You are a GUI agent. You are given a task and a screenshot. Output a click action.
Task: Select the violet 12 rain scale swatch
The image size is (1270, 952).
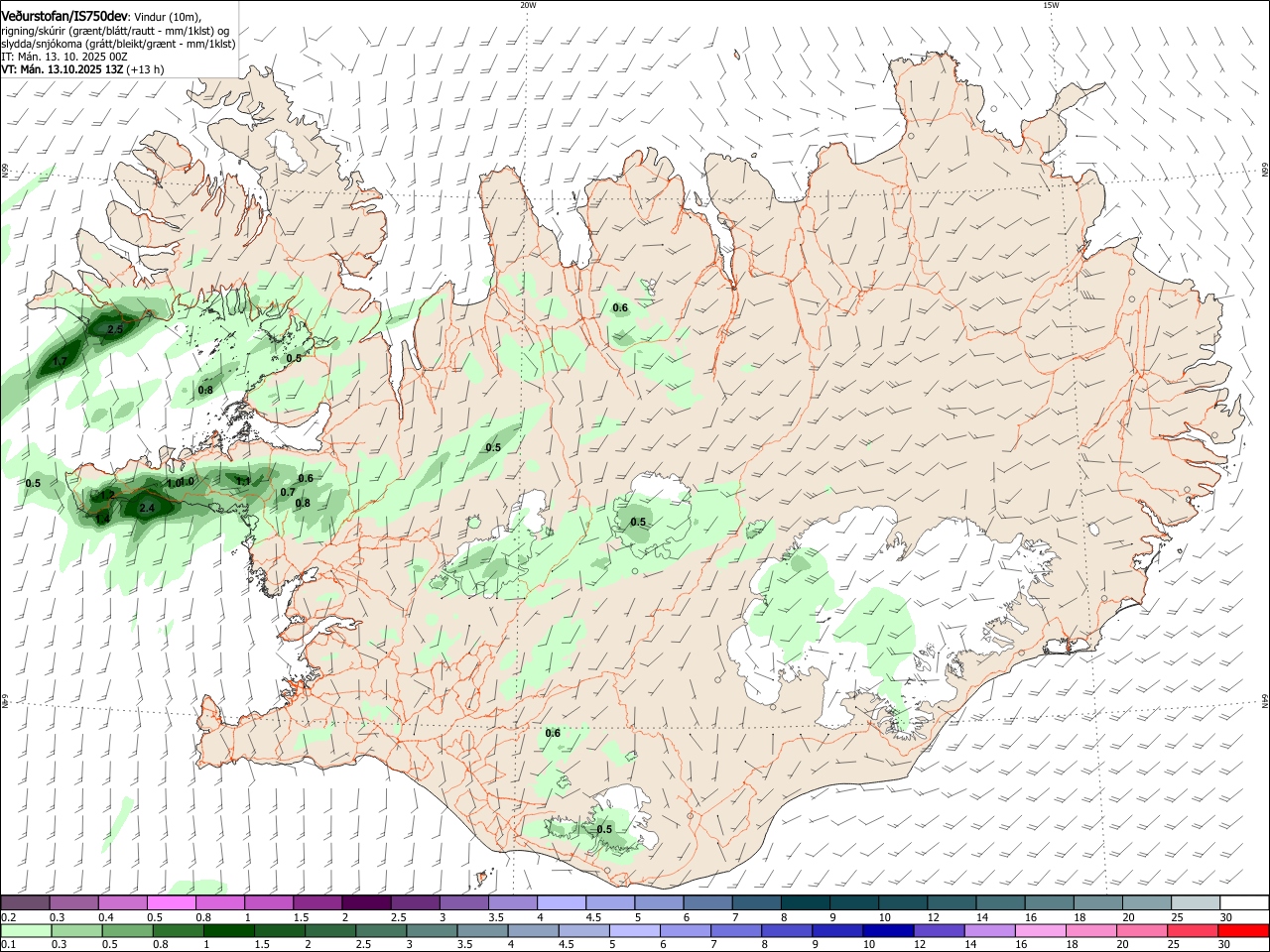pos(939,930)
